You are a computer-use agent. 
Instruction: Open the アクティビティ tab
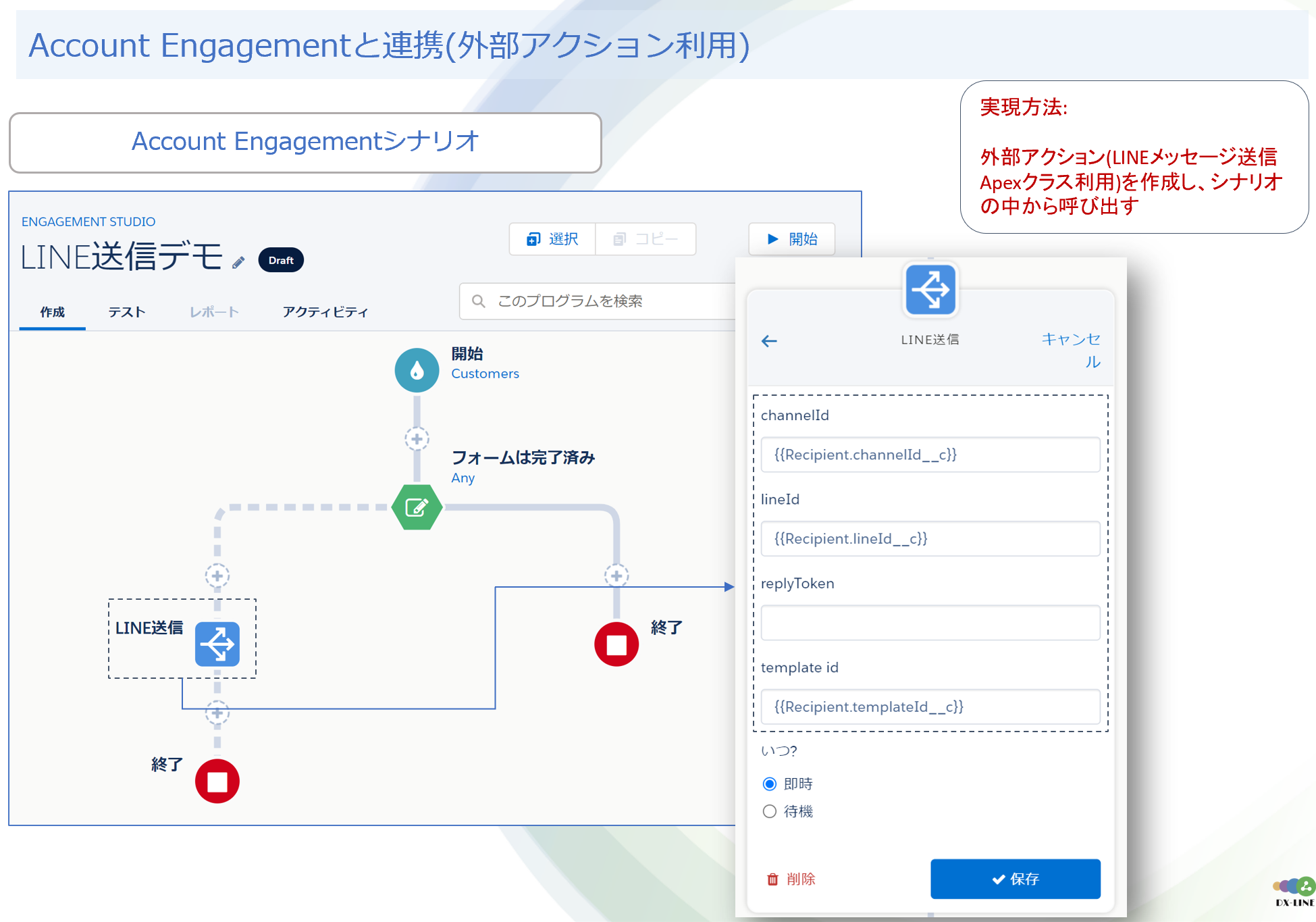click(x=325, y=312)
